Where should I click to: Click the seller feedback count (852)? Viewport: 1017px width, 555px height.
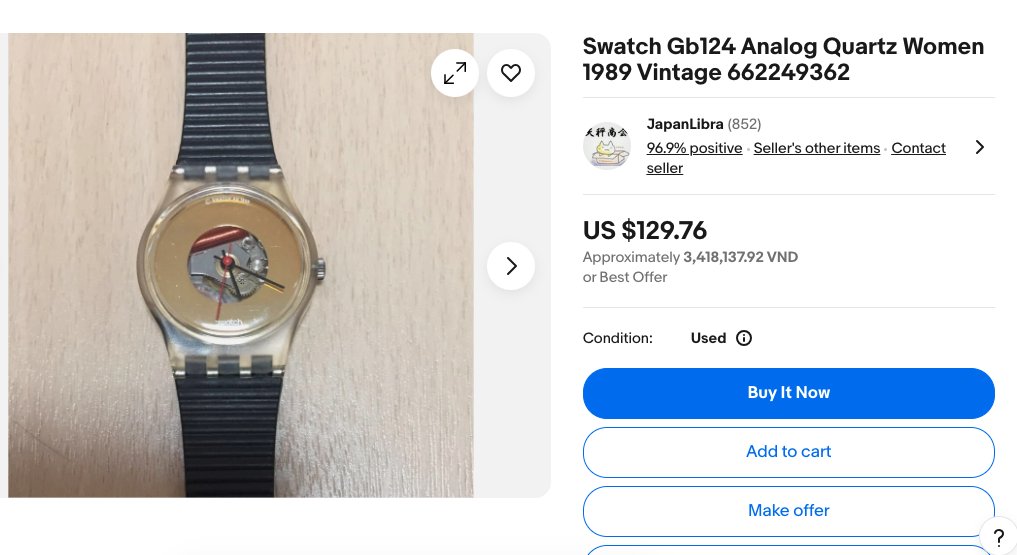click(x=744, y=124)
